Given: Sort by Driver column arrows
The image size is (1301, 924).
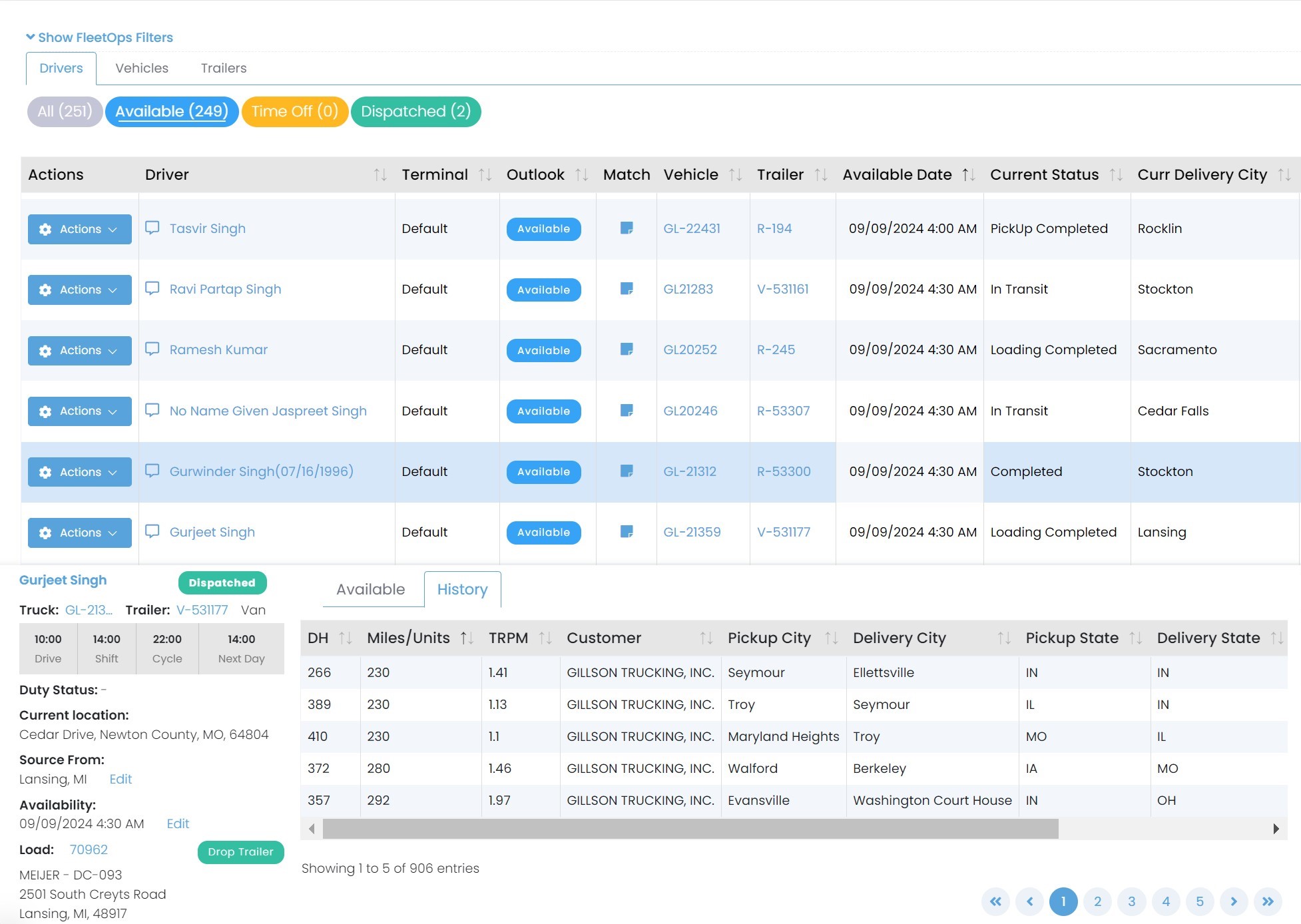Looking at the screenshot, I should tap(380, 174).
